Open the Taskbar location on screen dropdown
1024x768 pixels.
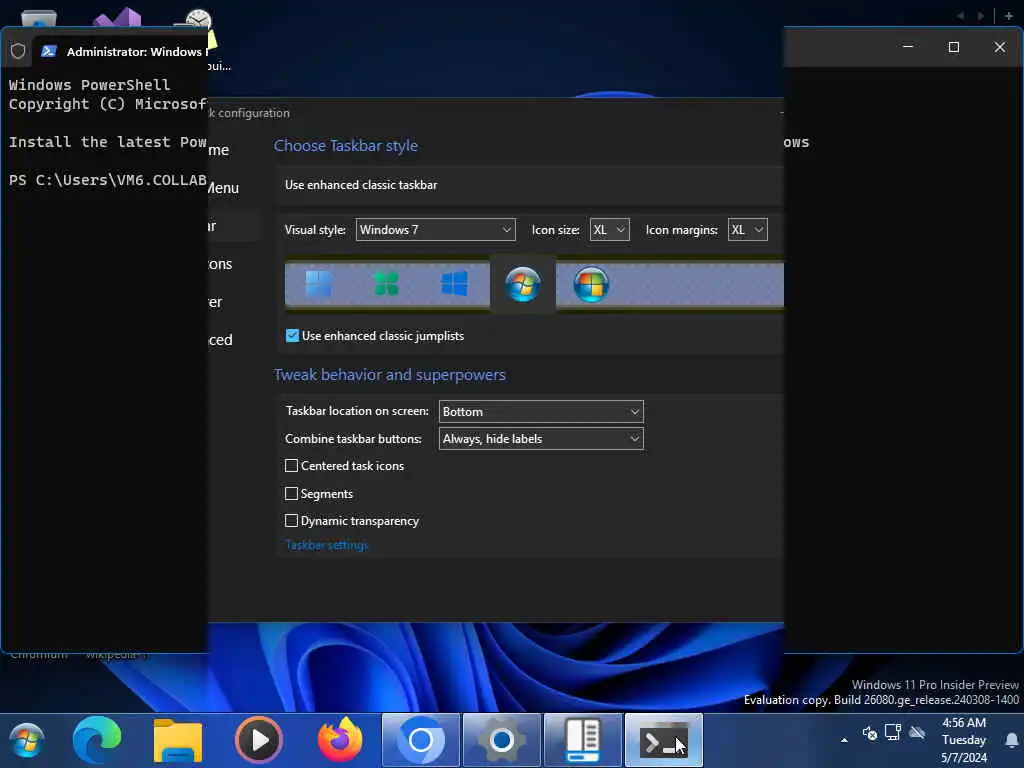(541, 411)
